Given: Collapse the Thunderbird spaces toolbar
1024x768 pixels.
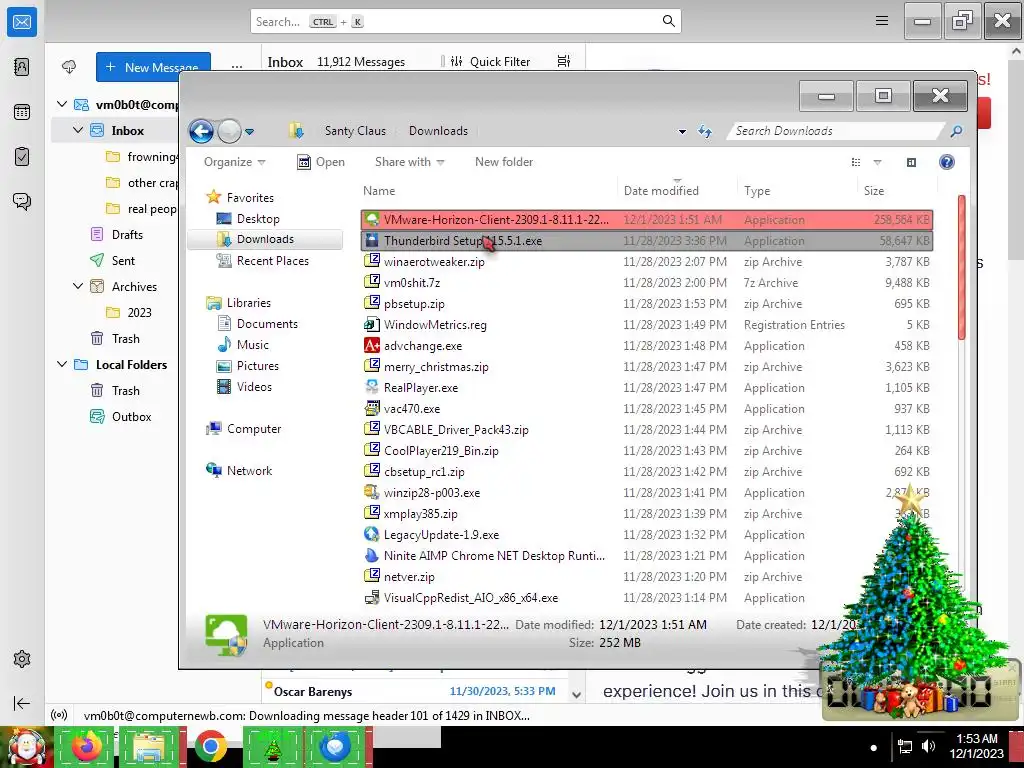Looking at the screenshot, I should click(x=22, y=703).
